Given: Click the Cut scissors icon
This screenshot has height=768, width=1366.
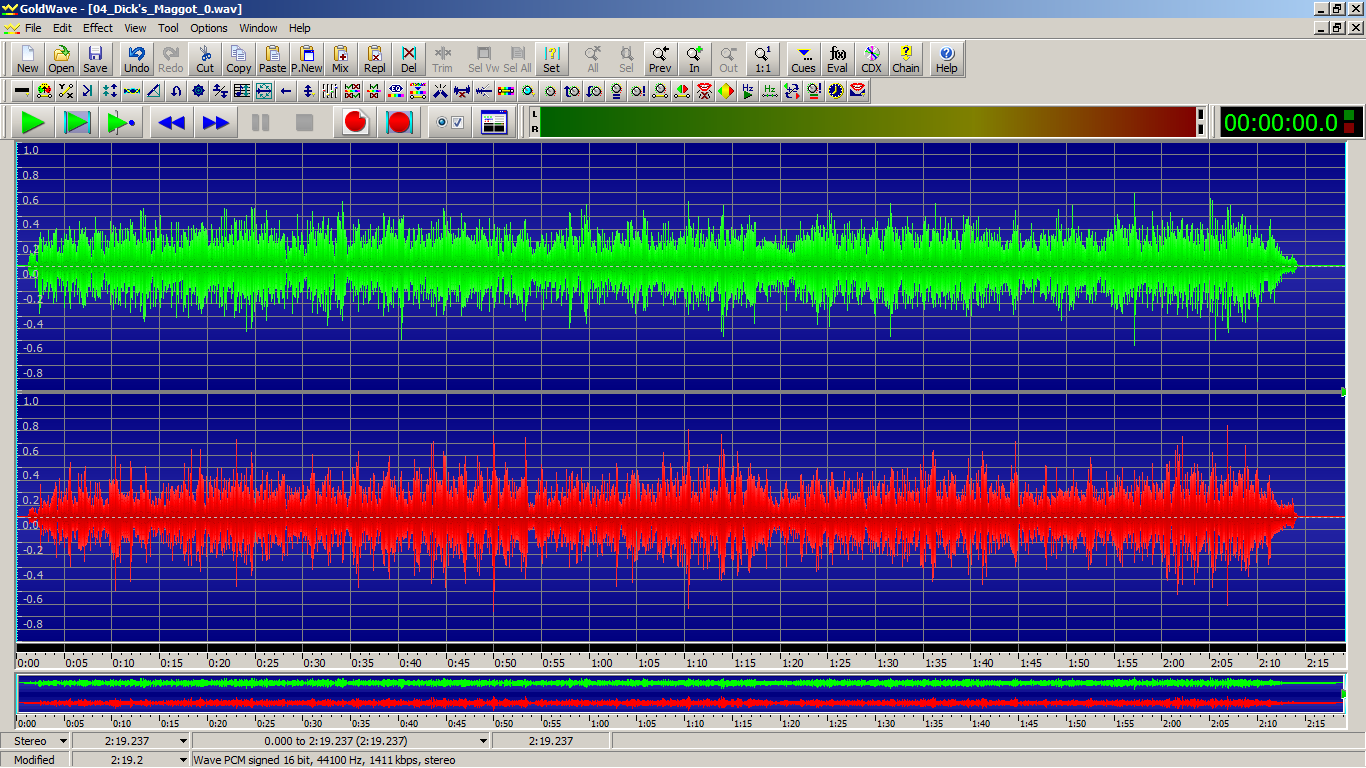Looking at the screenshot, I should [205, 60].
